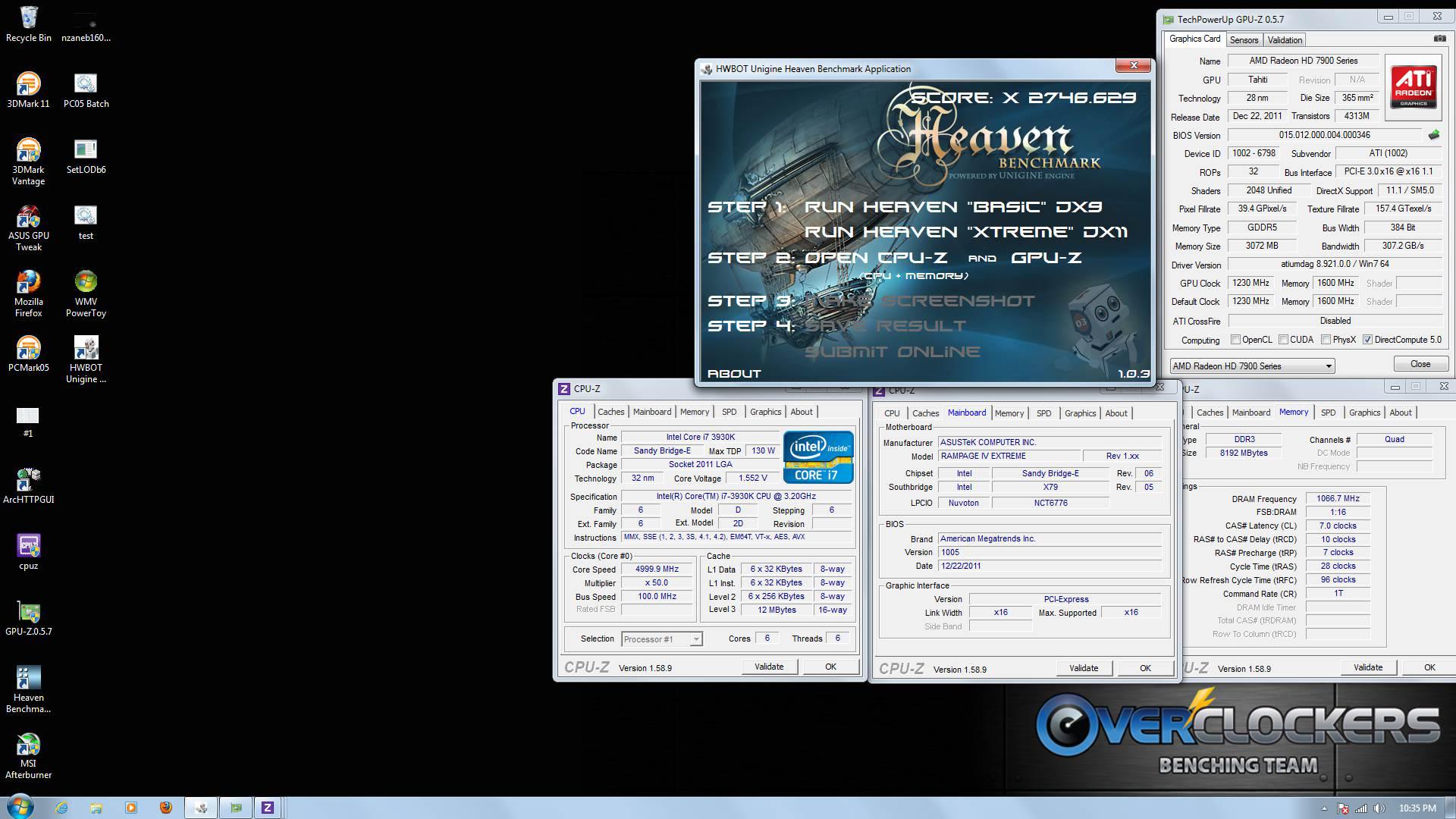
Task: Open Windows Explorer folder on taskbar
Action: 96,808
